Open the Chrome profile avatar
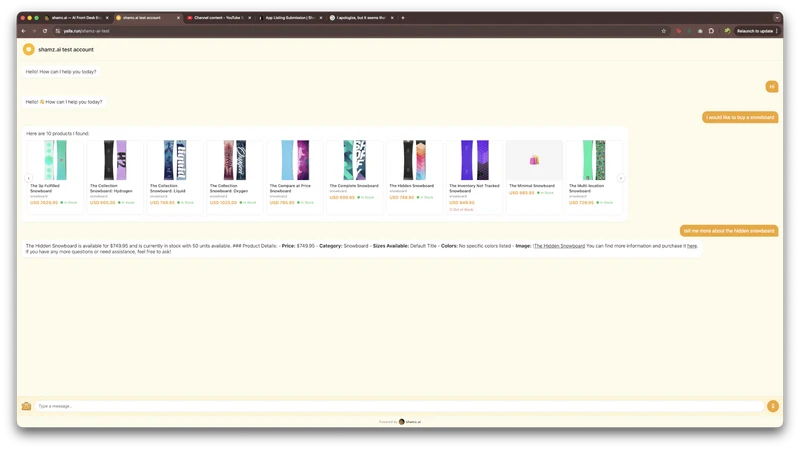 tap(727, 31)
